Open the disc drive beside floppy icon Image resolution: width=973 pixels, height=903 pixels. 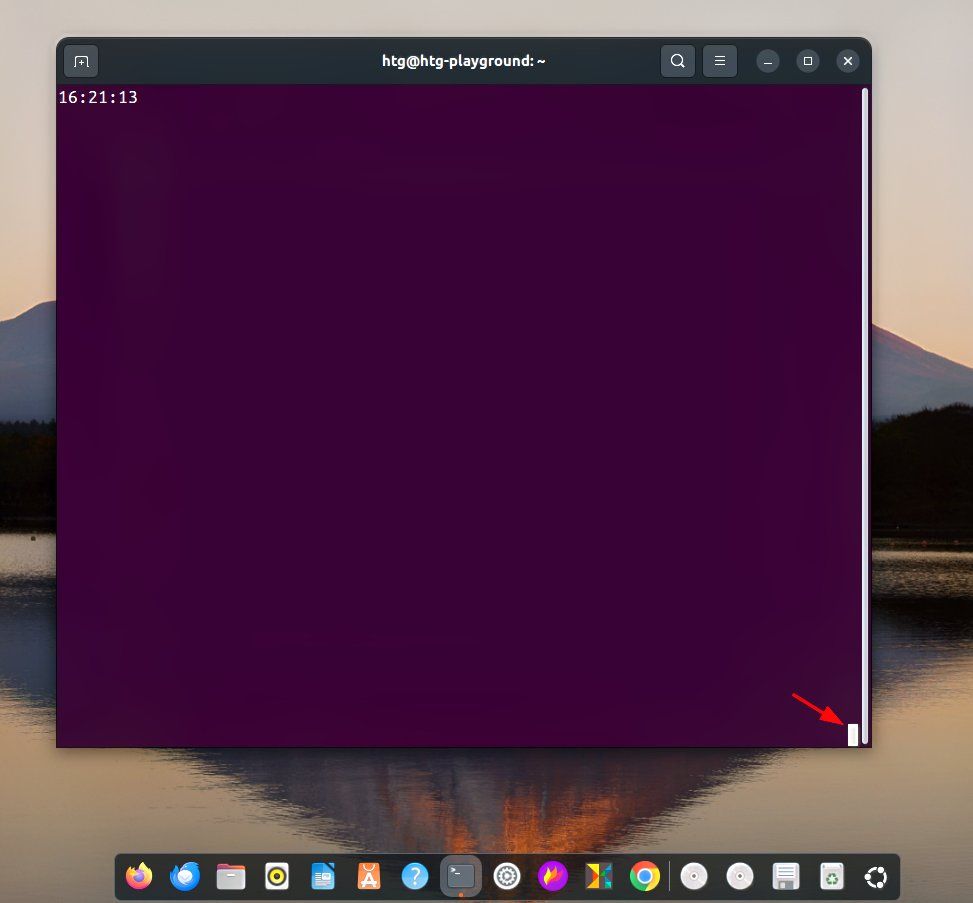pyautogui.click(x=740, y=877)
